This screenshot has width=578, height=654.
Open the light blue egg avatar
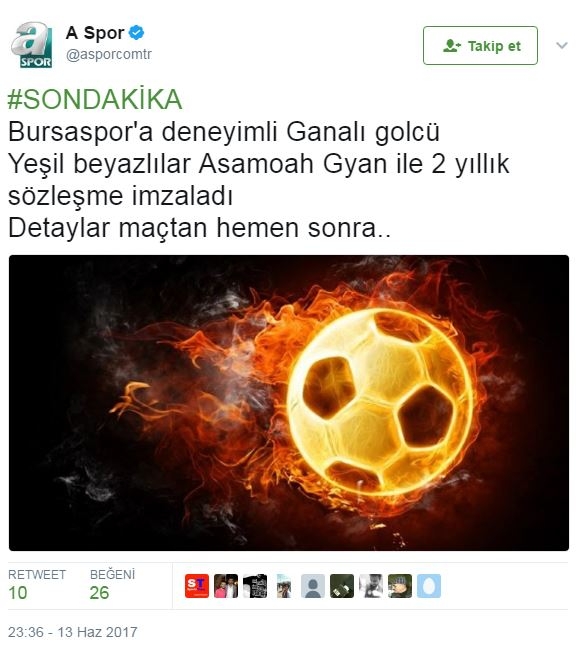coord(429,586)
